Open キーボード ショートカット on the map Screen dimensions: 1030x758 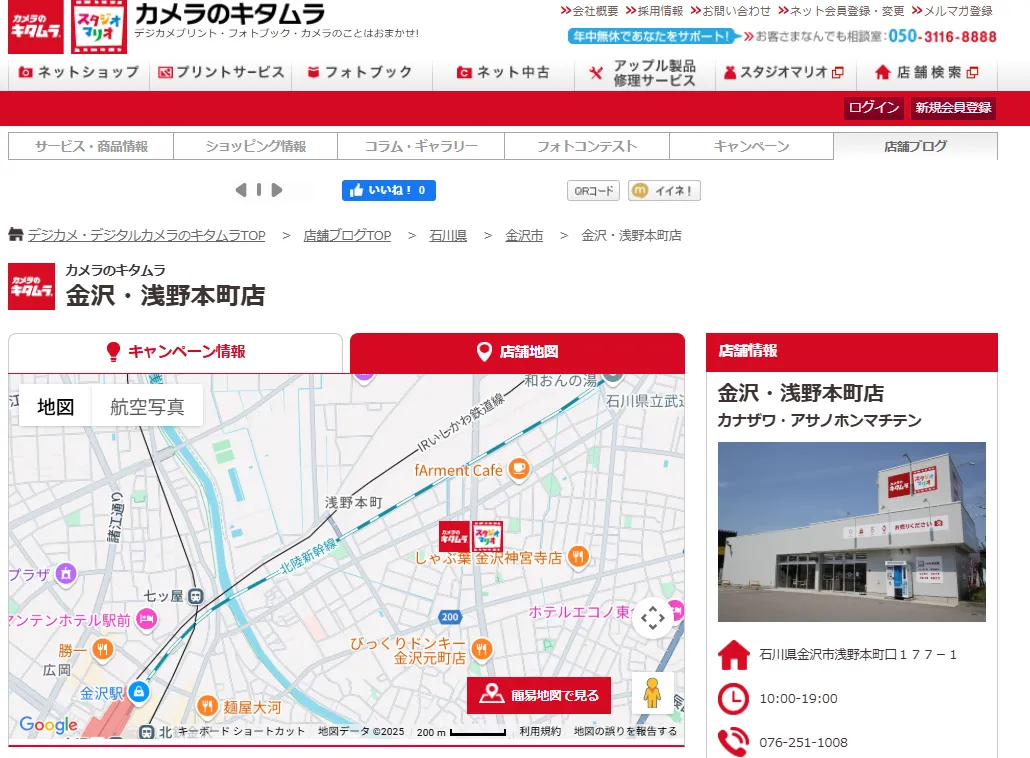[x=241, y=731]
